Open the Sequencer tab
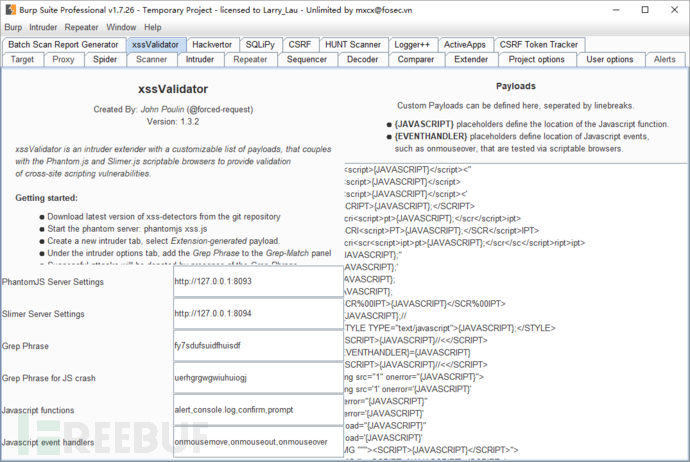 pos(307,59)
